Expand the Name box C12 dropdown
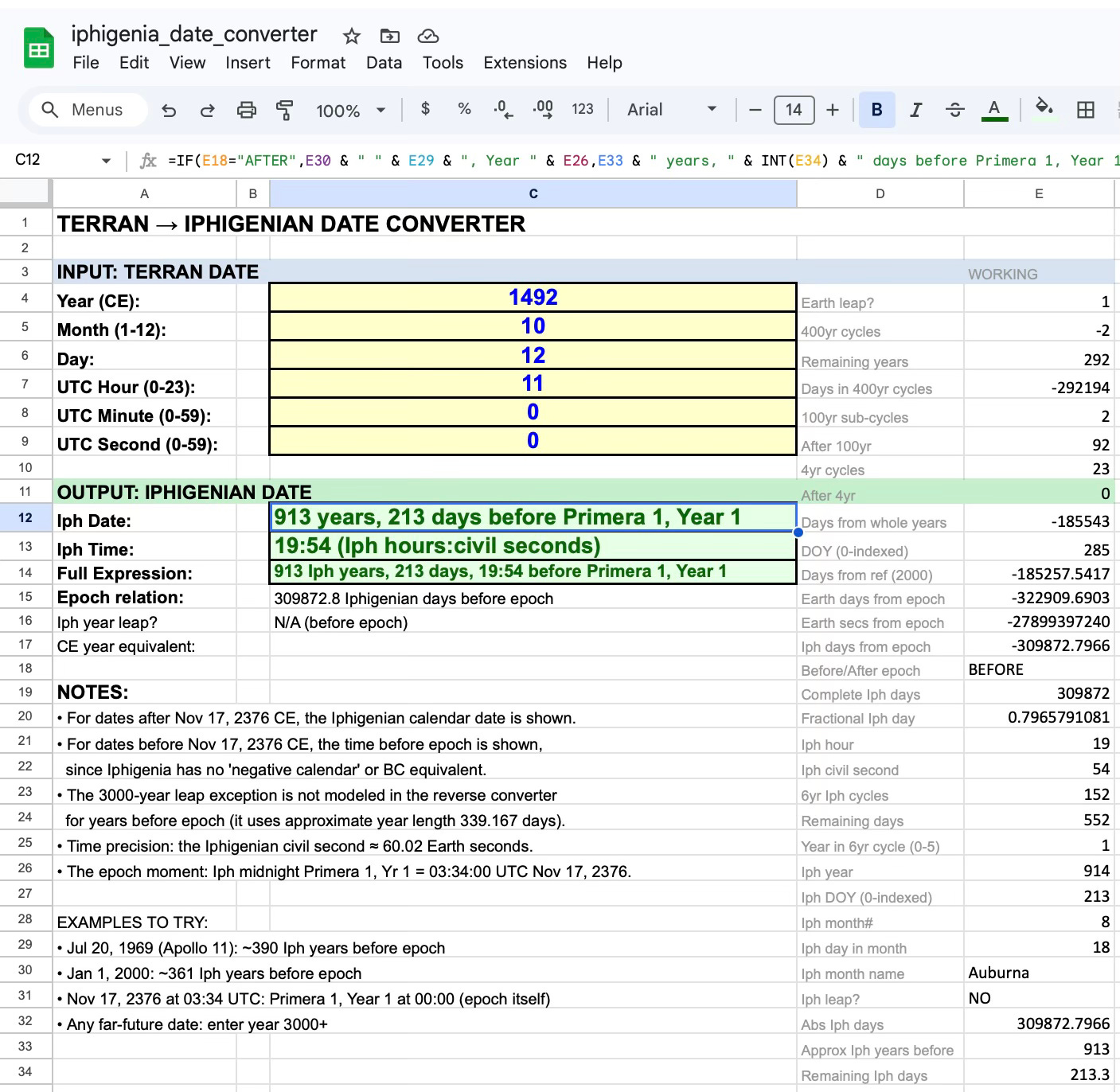The height and width of the screenshot is (1092, 1120). 106,161
